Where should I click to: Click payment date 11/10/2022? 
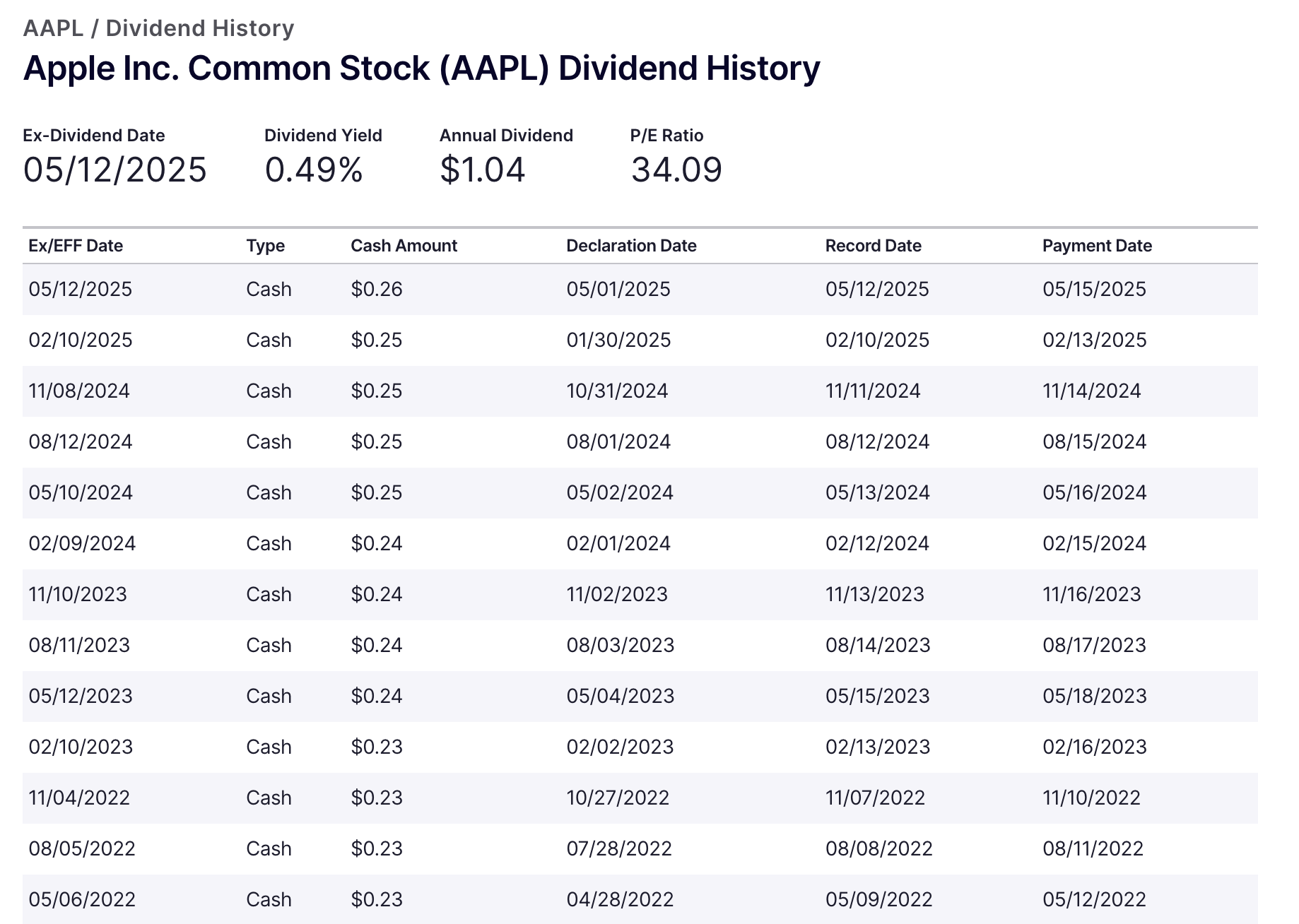(1092, 798)
